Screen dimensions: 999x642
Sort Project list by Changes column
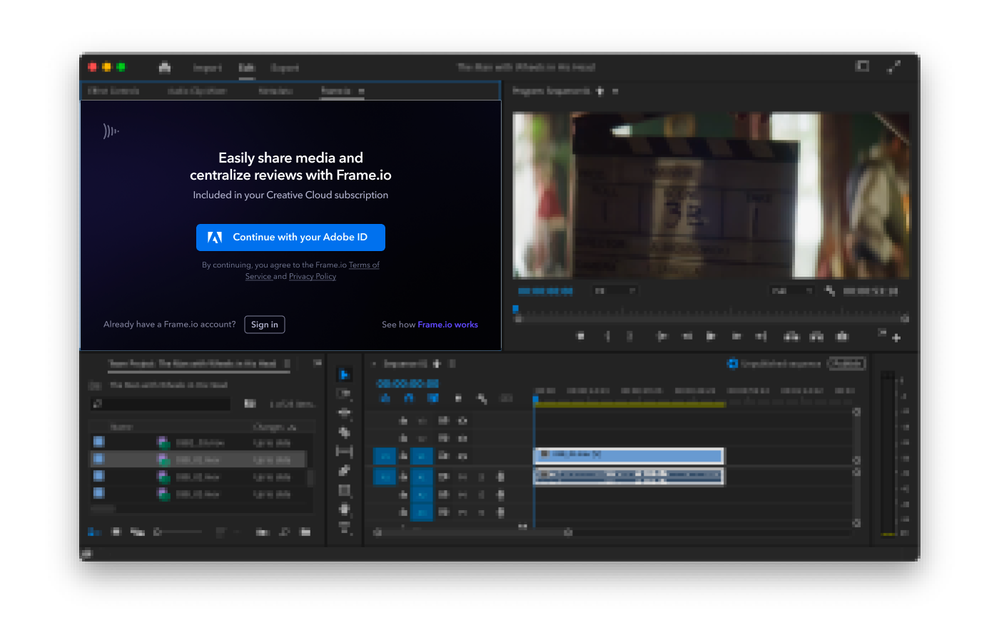tap(275, 427)
